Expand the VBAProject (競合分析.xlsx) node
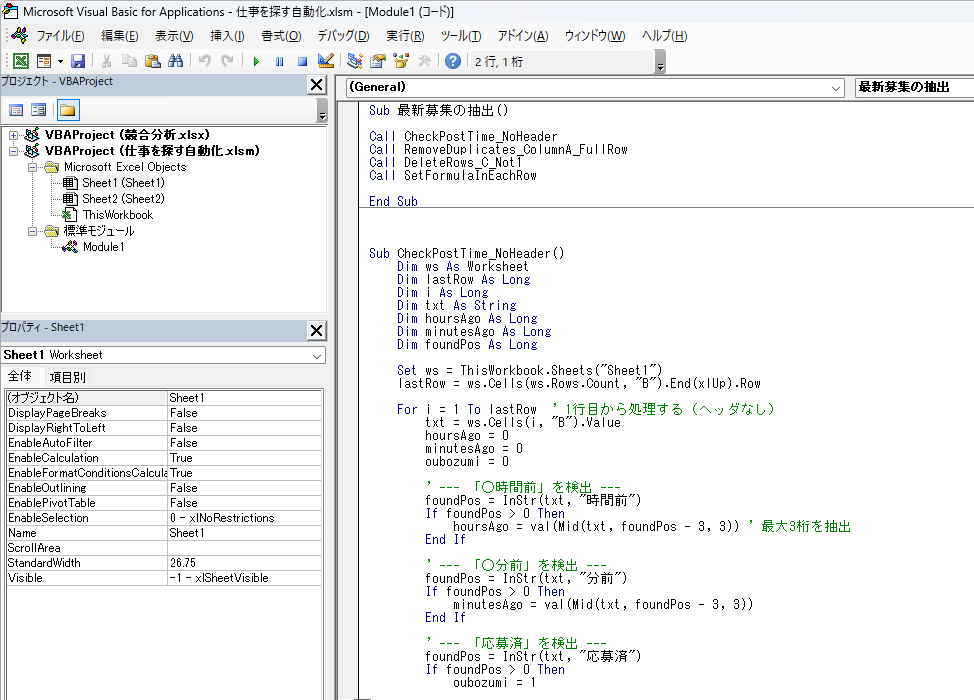Image resolution: width=974 pixels, height=700 pixels. pyautogui.click(x=14, y=135)
